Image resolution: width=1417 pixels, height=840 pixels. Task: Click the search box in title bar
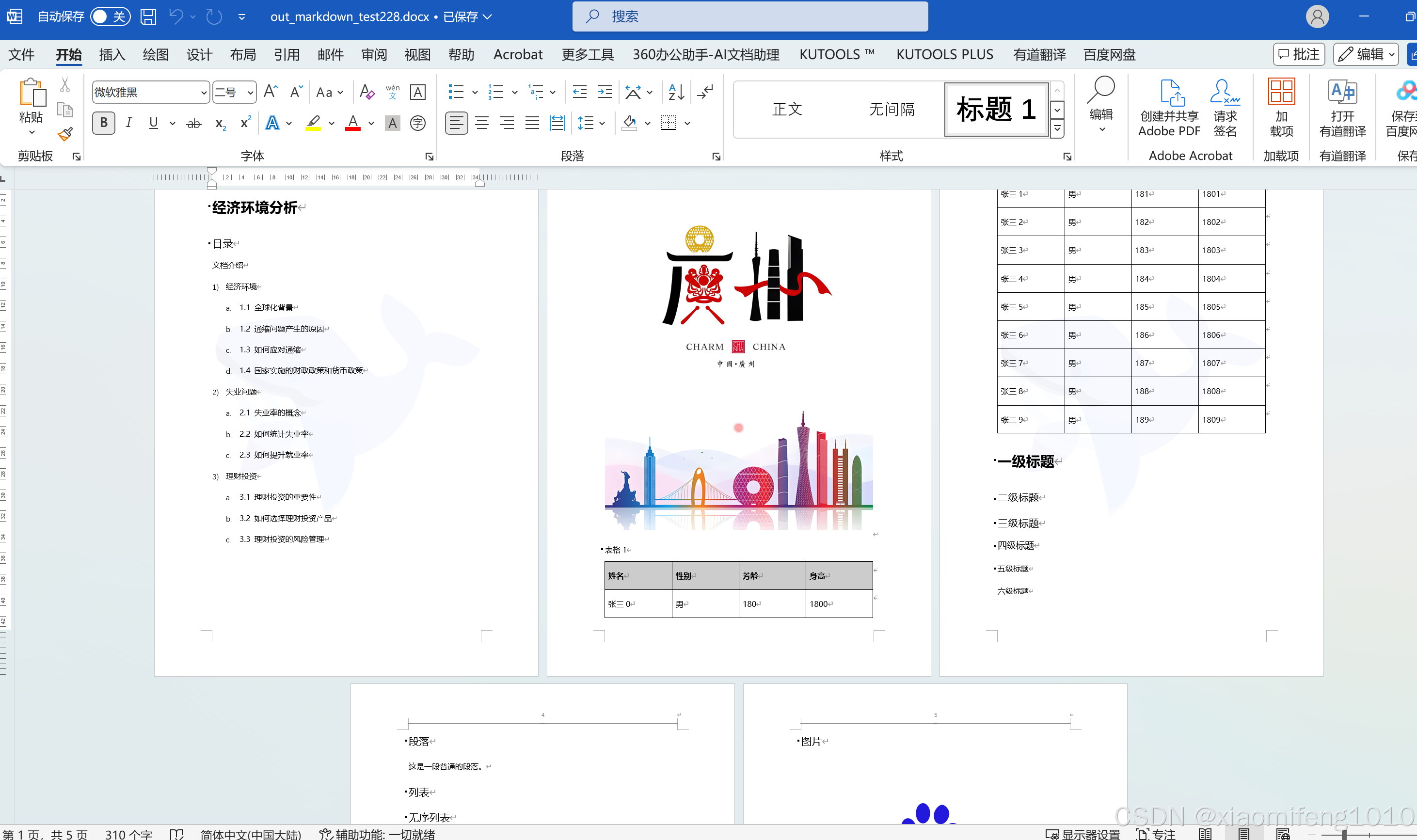(750, 16)
